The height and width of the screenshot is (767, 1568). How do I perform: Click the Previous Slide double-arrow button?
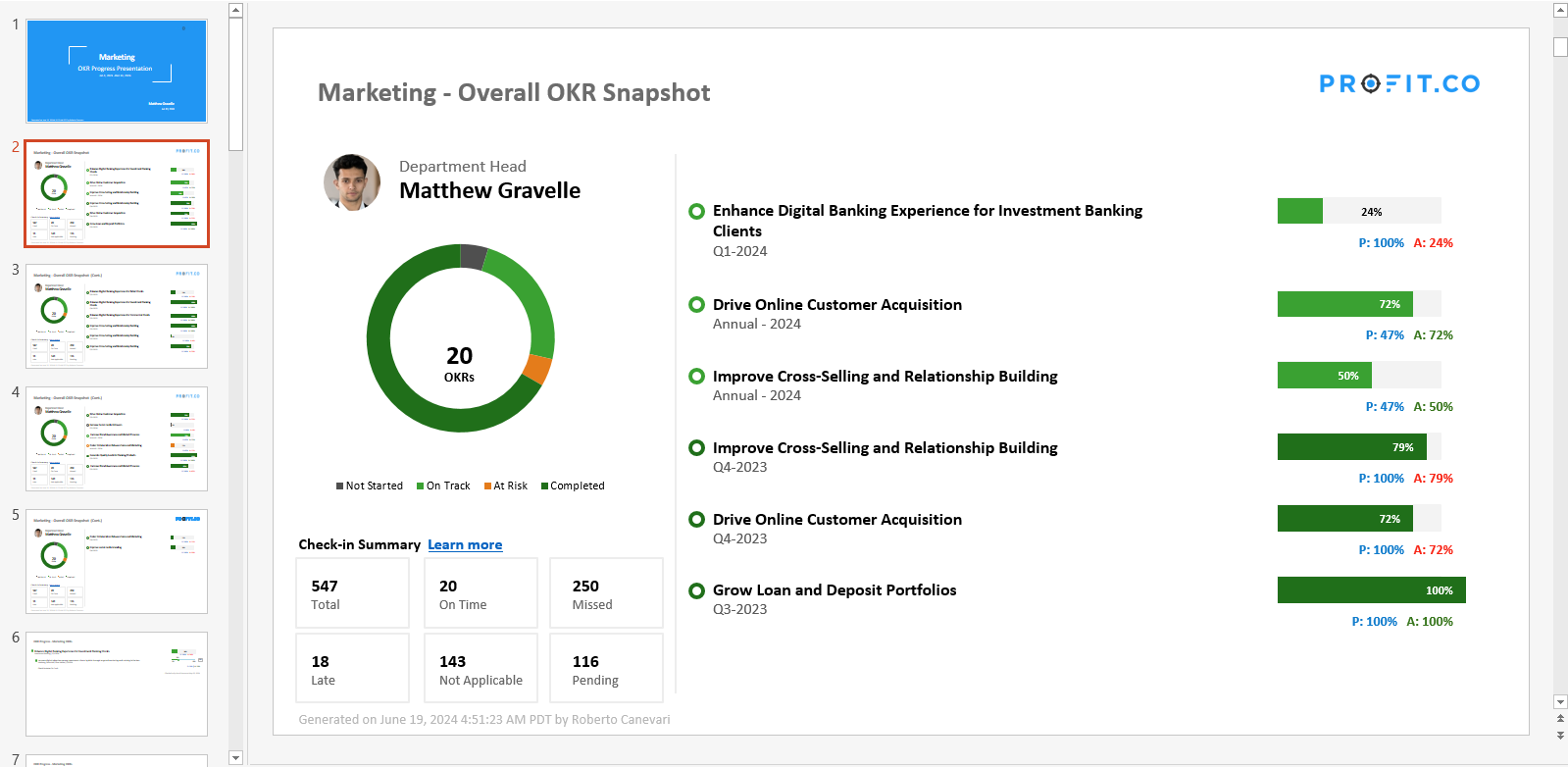(1560, 719)
